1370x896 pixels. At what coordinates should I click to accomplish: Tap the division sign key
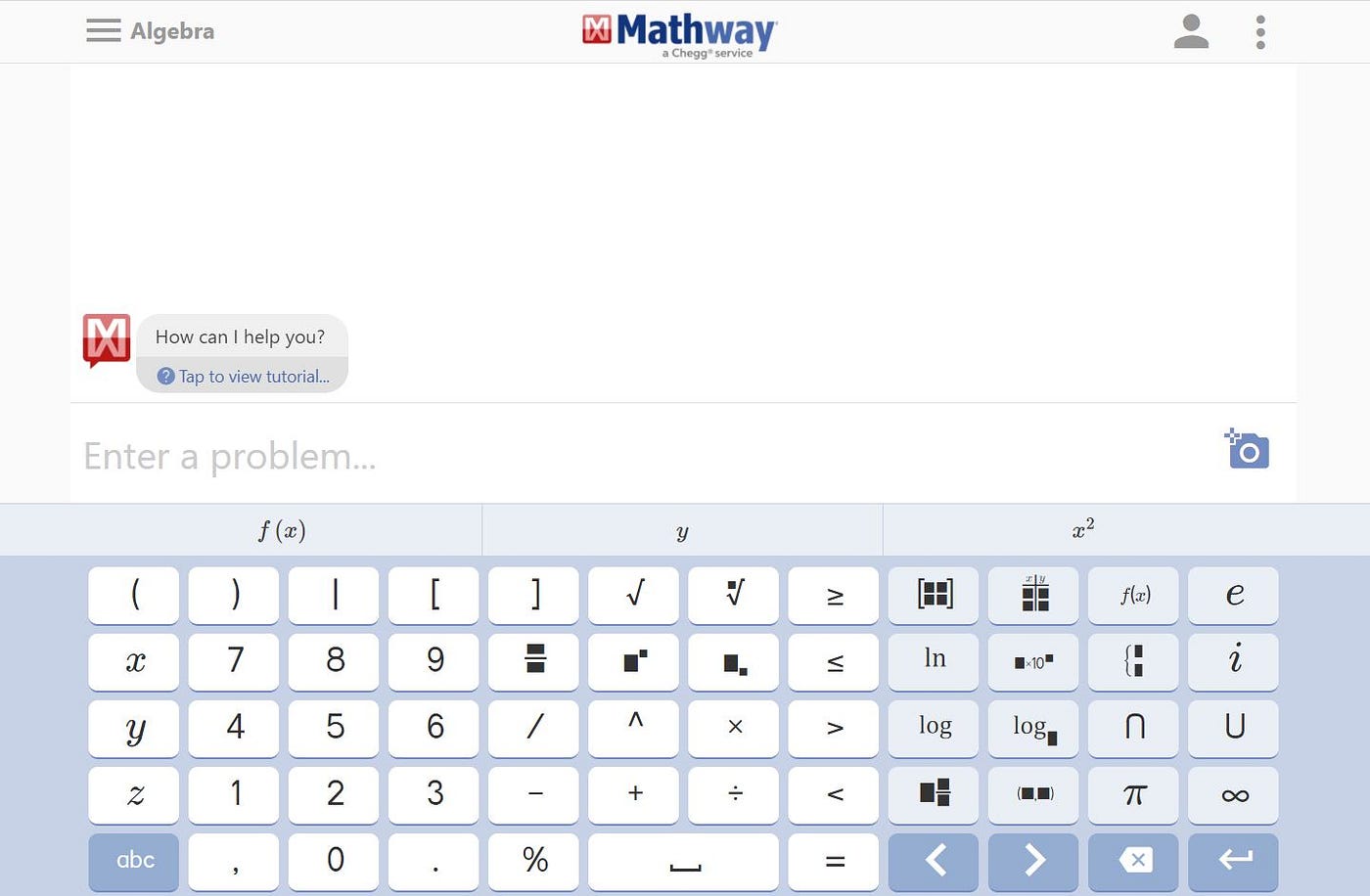734,794
